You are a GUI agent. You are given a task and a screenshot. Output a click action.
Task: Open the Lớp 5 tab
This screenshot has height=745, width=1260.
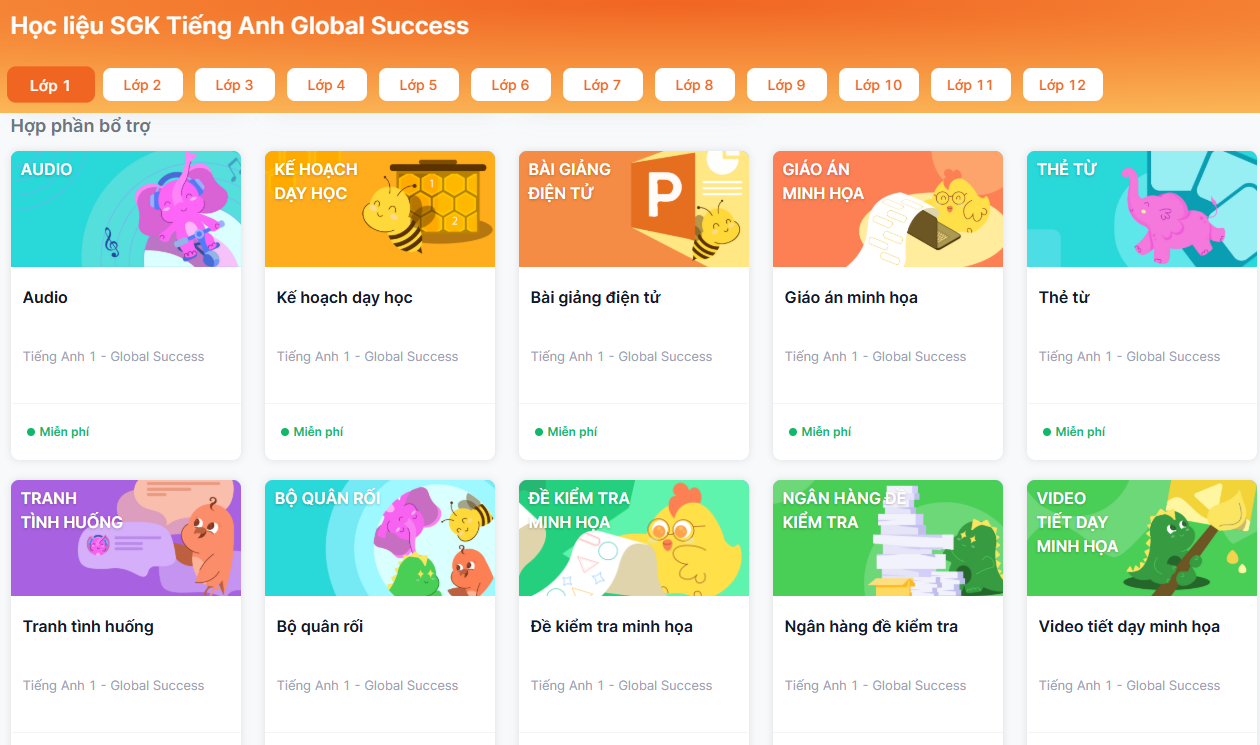419,85
